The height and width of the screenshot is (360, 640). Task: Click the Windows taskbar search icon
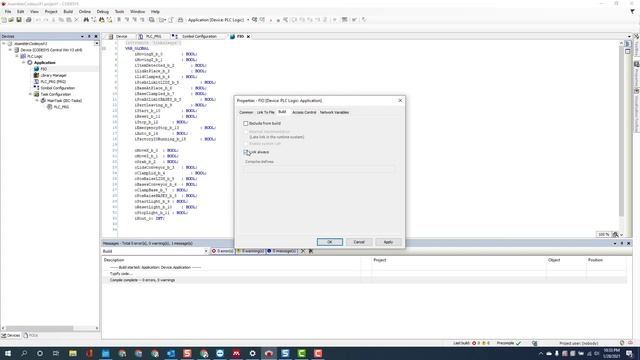[24, 353]
